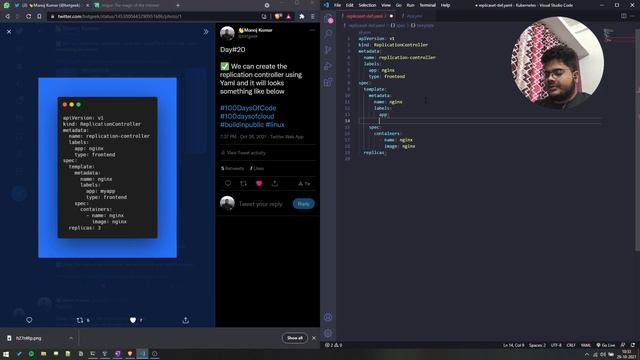Click the feedback icon in status bar
Viewport: 640px width, 360px height.
pos(623,345)
